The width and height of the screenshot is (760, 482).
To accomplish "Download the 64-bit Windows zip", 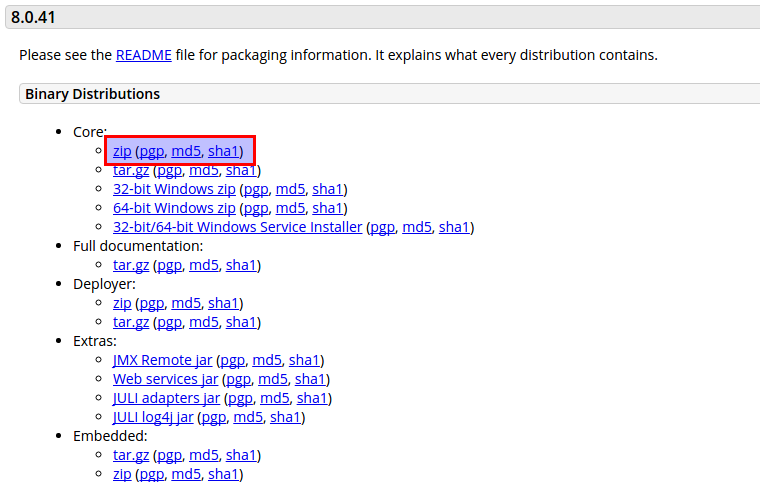I will [174, 208].
